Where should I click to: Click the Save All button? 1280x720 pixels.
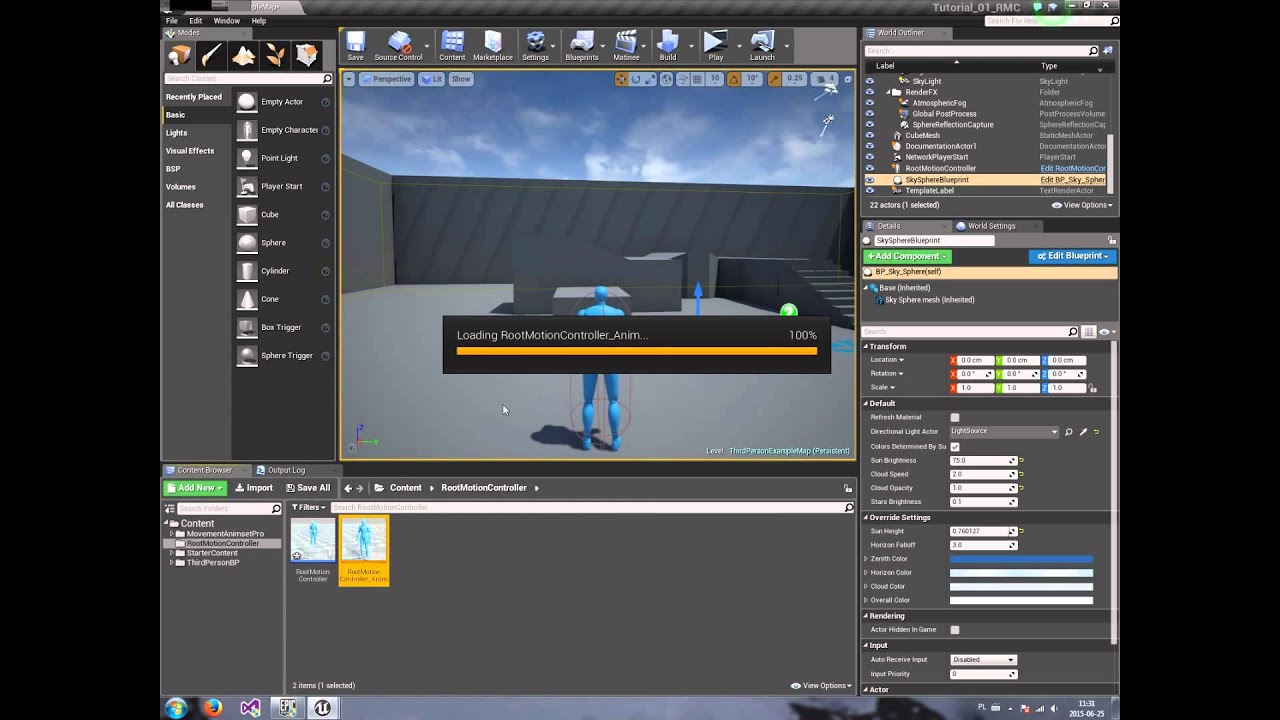(x=308, y=488)
